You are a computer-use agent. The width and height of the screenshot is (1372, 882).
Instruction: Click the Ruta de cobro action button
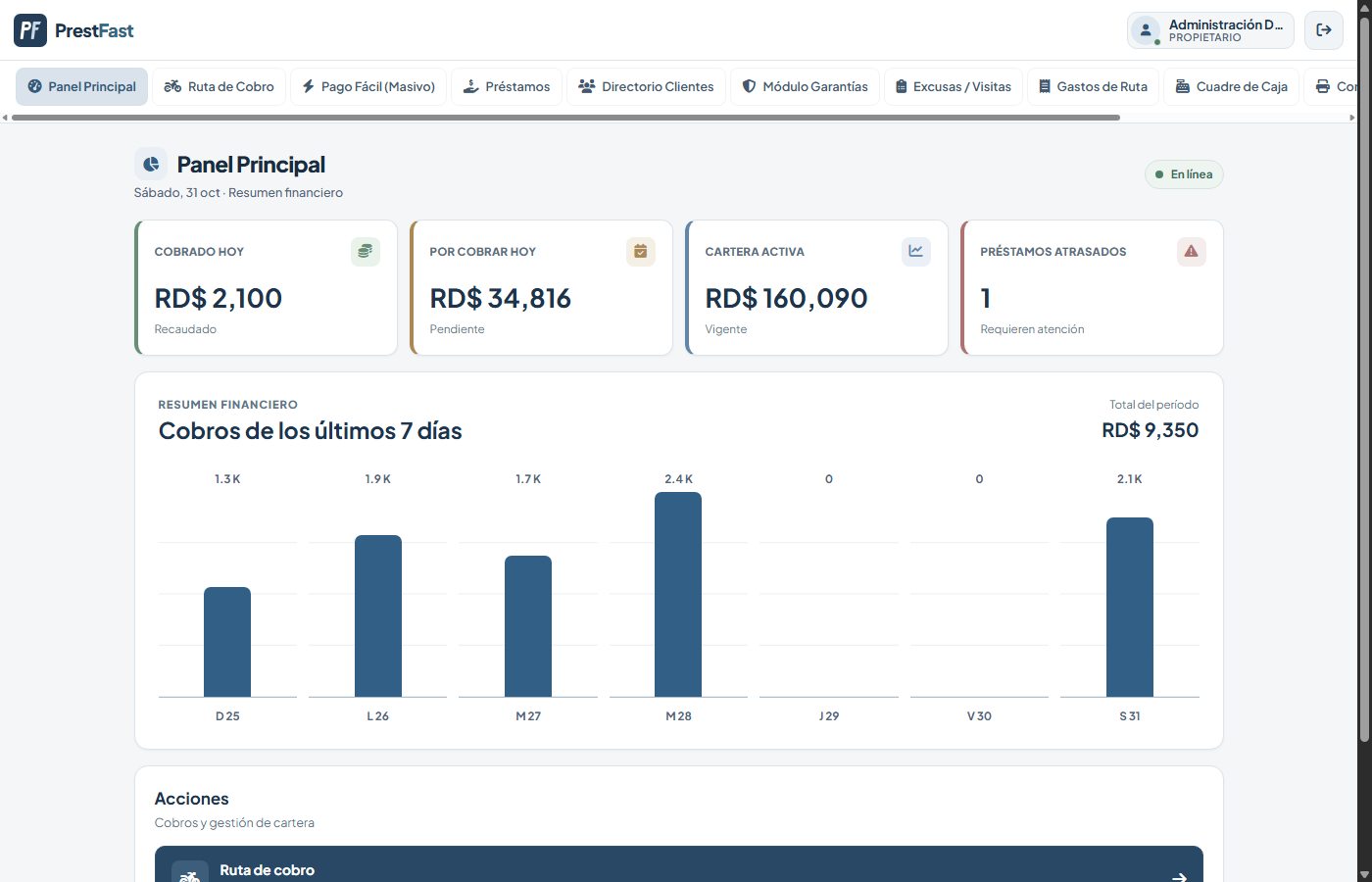coord(679,864)
